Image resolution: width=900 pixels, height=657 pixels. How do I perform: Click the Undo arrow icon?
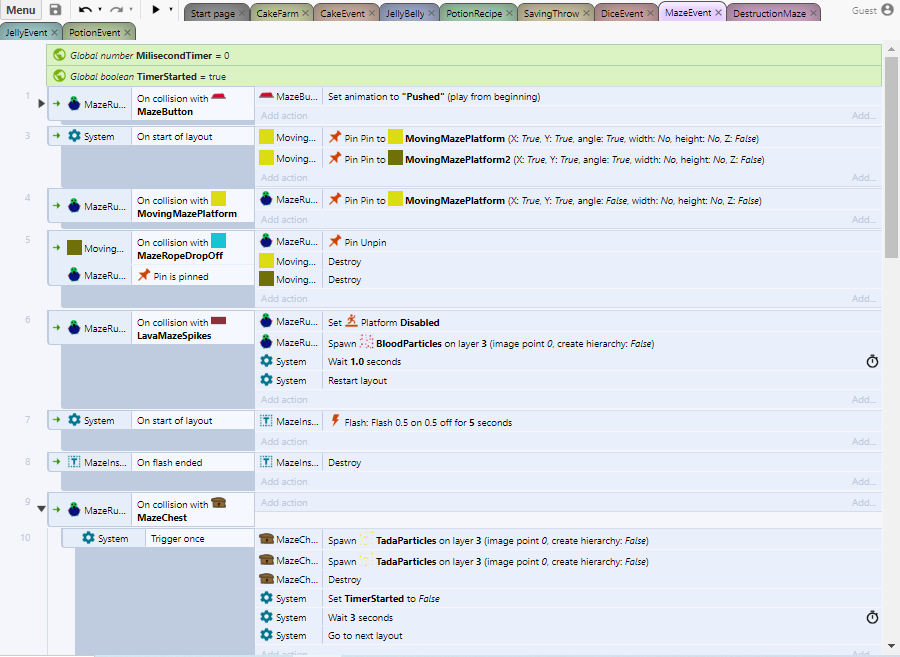click(x=85, y=10)
